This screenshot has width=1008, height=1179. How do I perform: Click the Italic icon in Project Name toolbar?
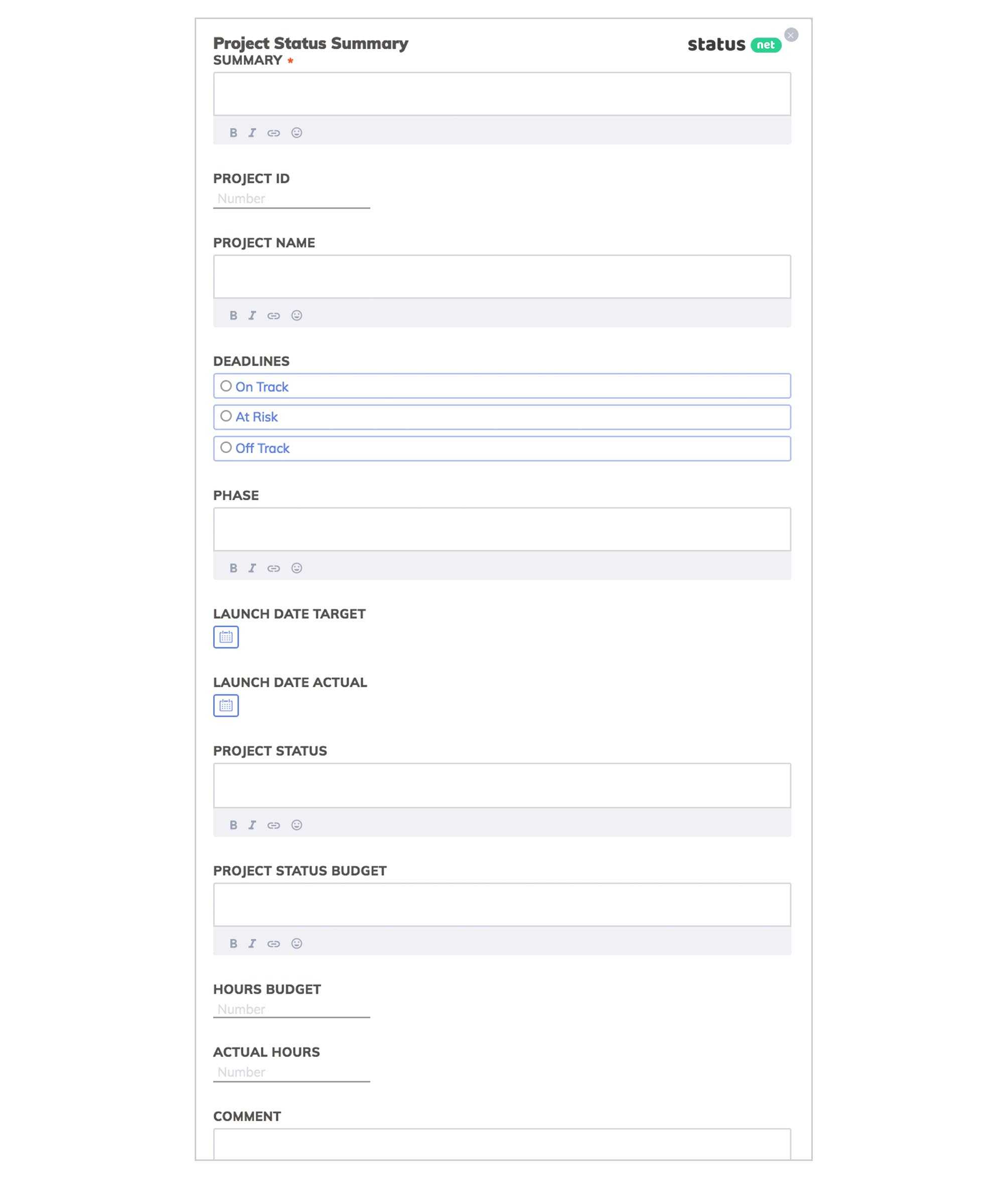click(x=252, y=315)
